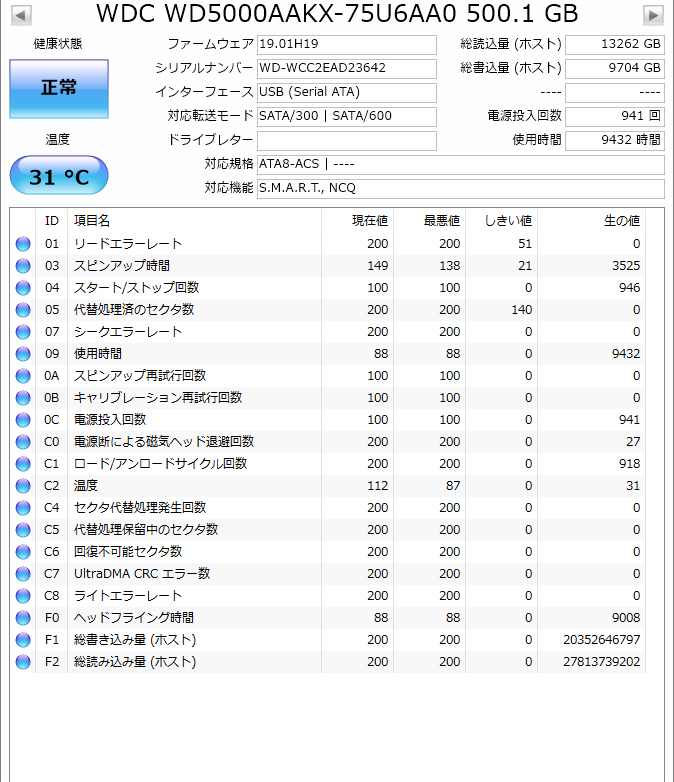Image resolution: width=674 pixels, height=782 pixels.
Task: Select the 電源断による磁気ヘッド退避回数 attribute name
Action: click(x=164, y=442)
